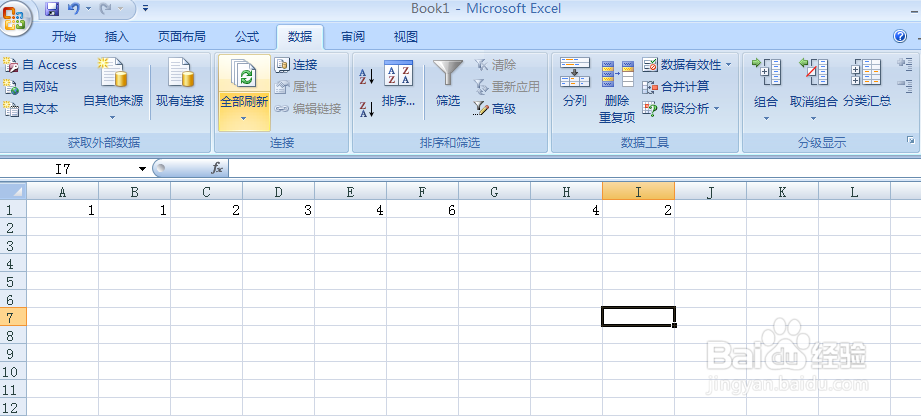The height and width of the screenshot is (416, 921).
Task: Click 重新应用 reapply filter
Action: [507, 86]
